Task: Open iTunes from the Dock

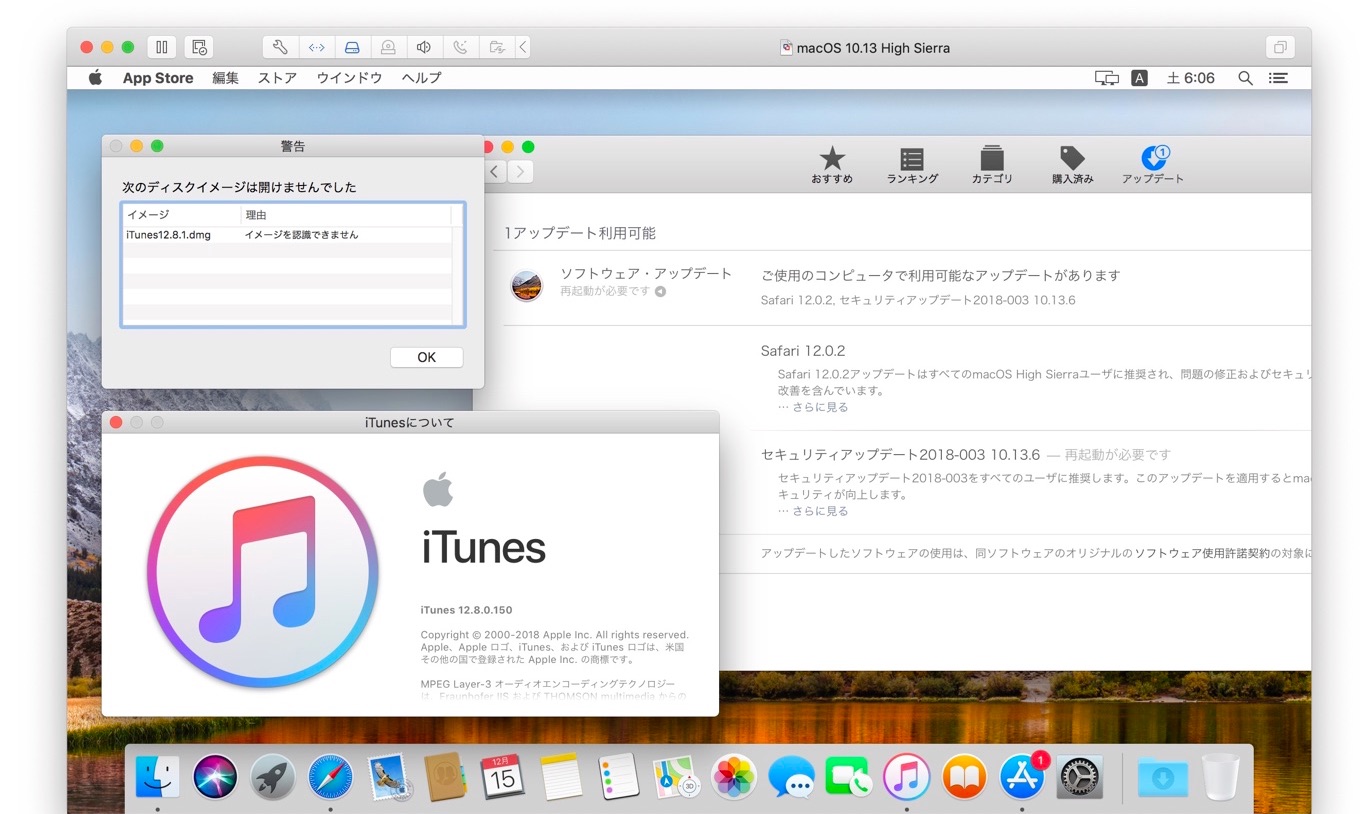Action: (x=907, y=777)
